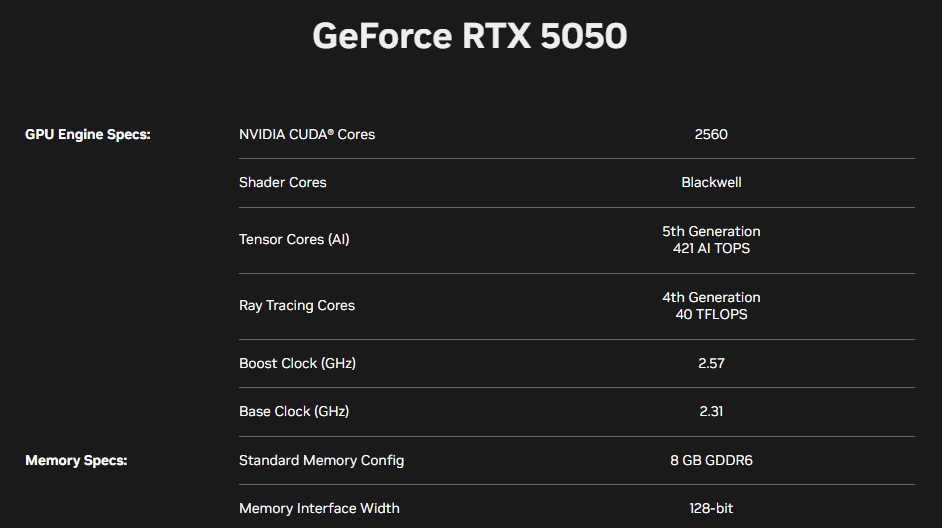The width and height of the screenshot is (942, 528).
Task: Click the Shader Cores row label
Action: click(x=283, y=183)
